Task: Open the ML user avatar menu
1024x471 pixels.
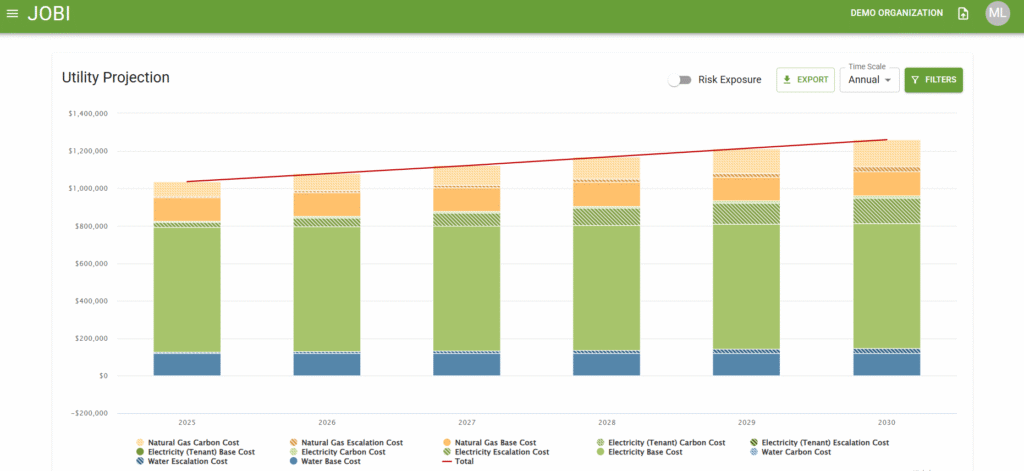Action: (997, 13)
